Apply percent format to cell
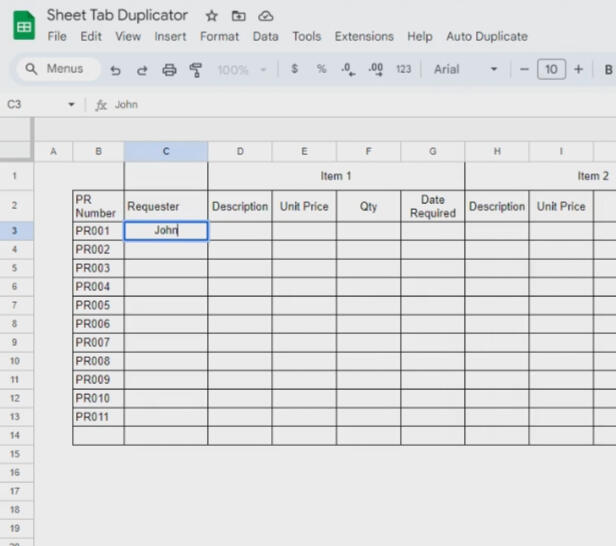This screenshot has height=546, width=616. pos(321,70)
